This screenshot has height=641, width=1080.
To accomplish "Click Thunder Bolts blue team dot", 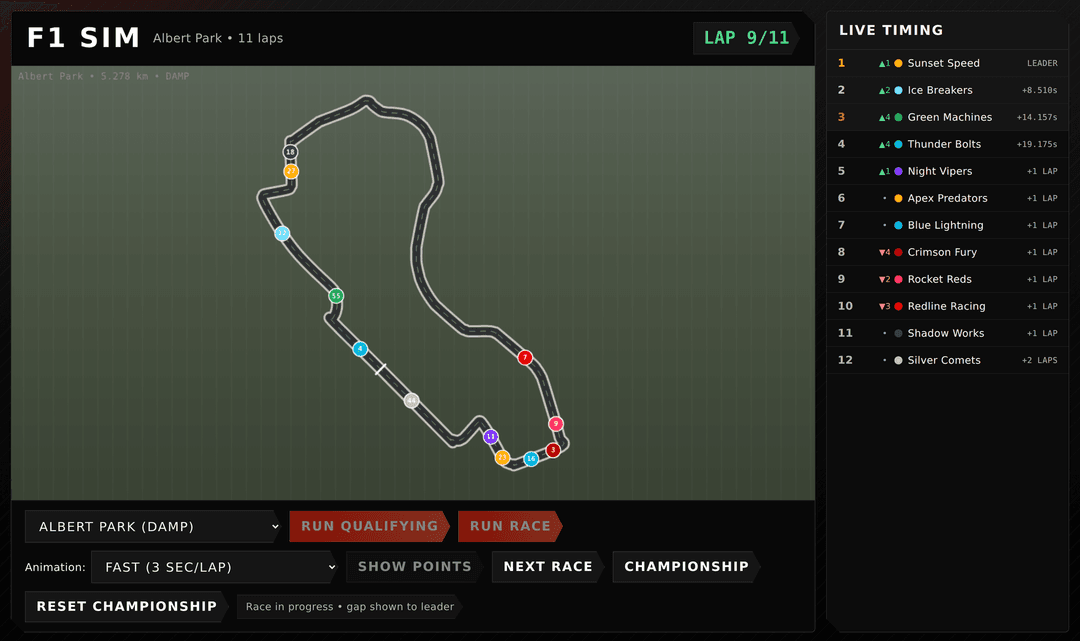I will (898, 144).
